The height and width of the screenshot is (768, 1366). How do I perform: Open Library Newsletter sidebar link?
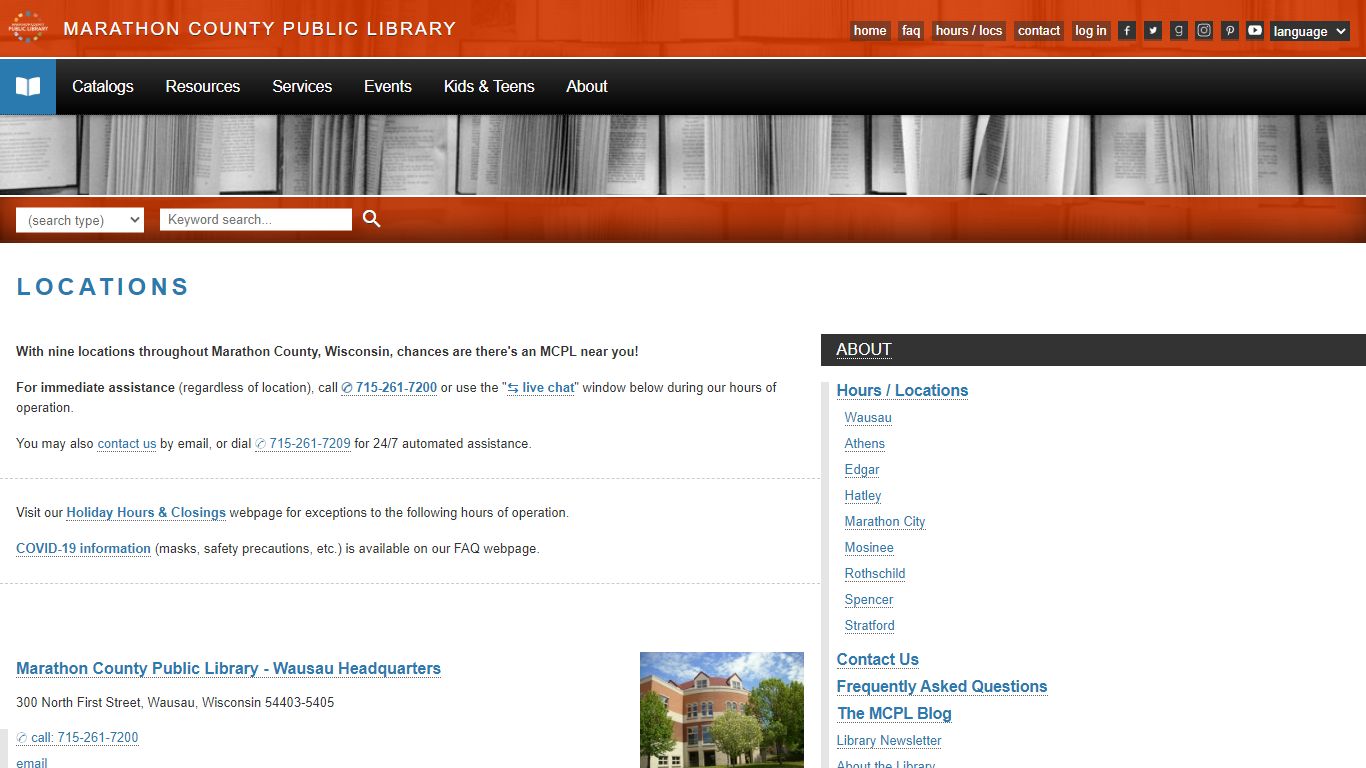click(x=889, y=741)
